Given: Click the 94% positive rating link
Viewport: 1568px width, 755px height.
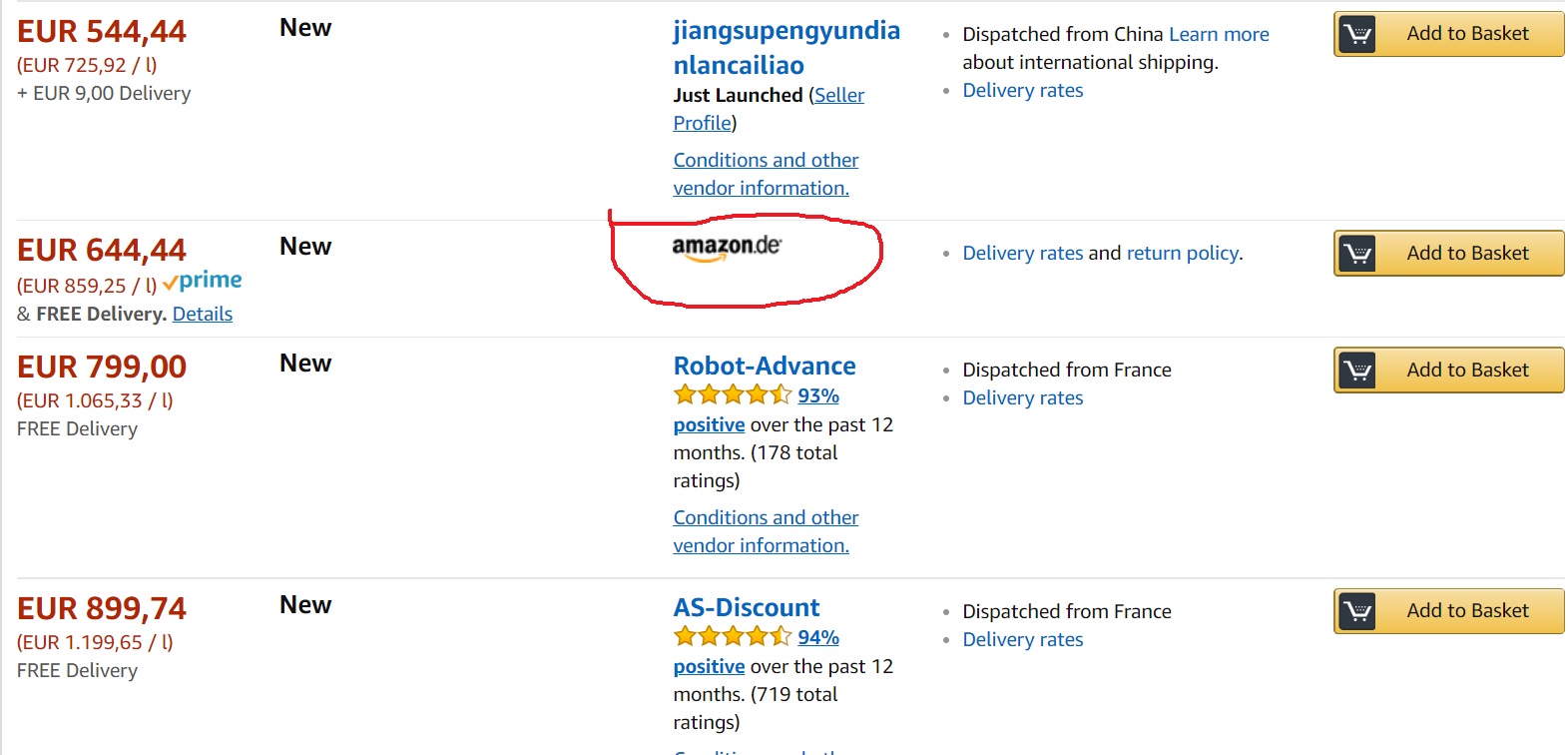Looking at the screenshot, I should 817,637.
